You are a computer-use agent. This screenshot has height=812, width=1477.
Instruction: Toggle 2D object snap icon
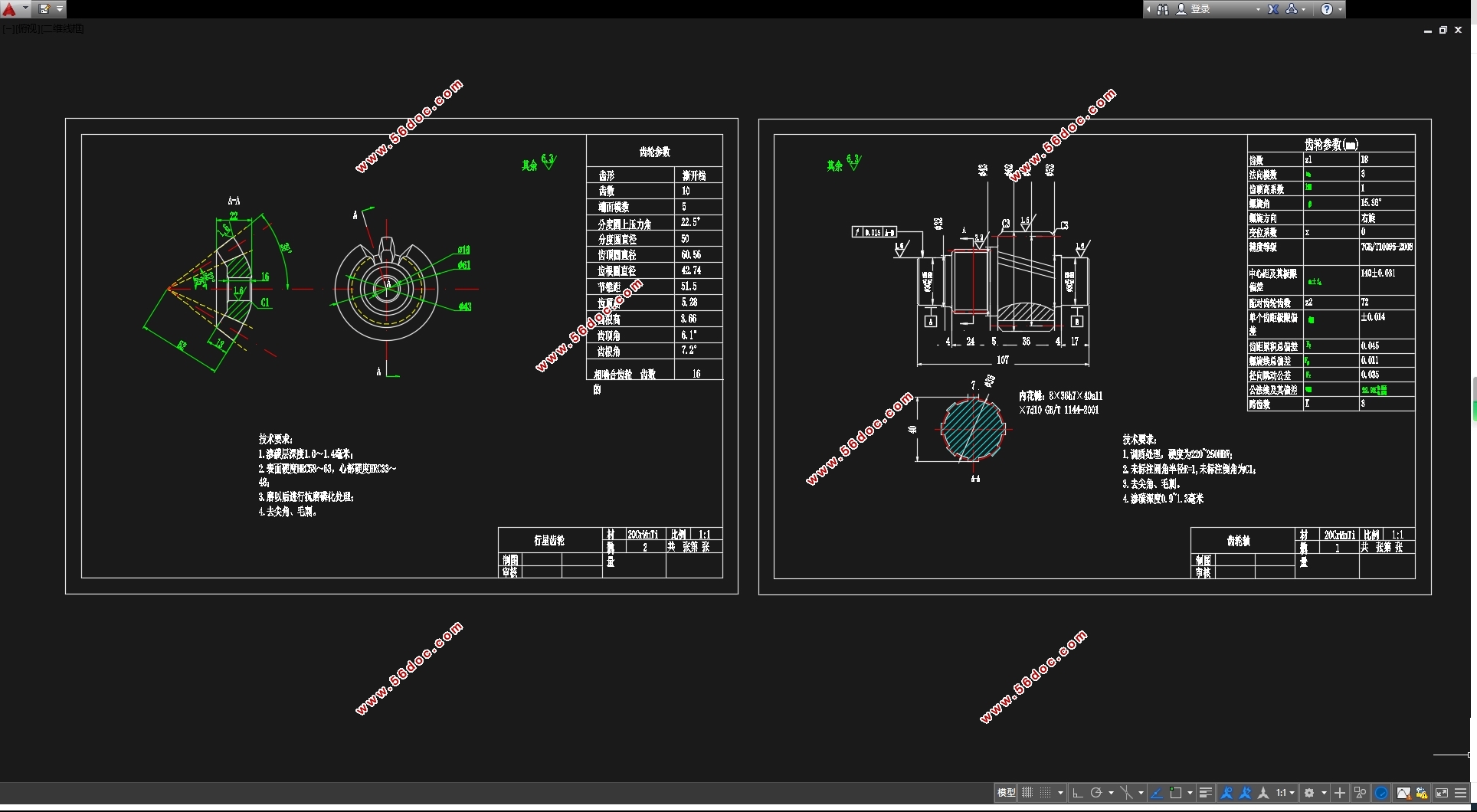(1176, 793)
